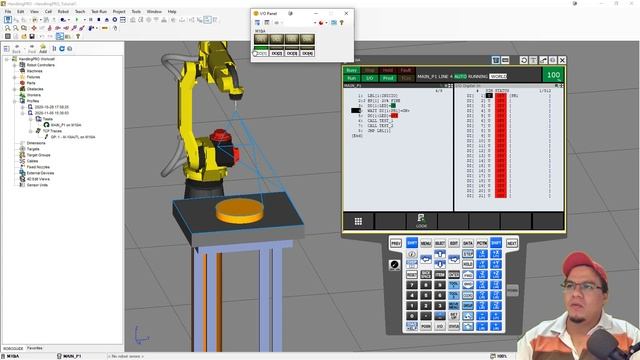The width and height of the screenshot is (640, 360).
Task: Click the measurement ruler toolbar icon
Action: [x=105, y=28]
